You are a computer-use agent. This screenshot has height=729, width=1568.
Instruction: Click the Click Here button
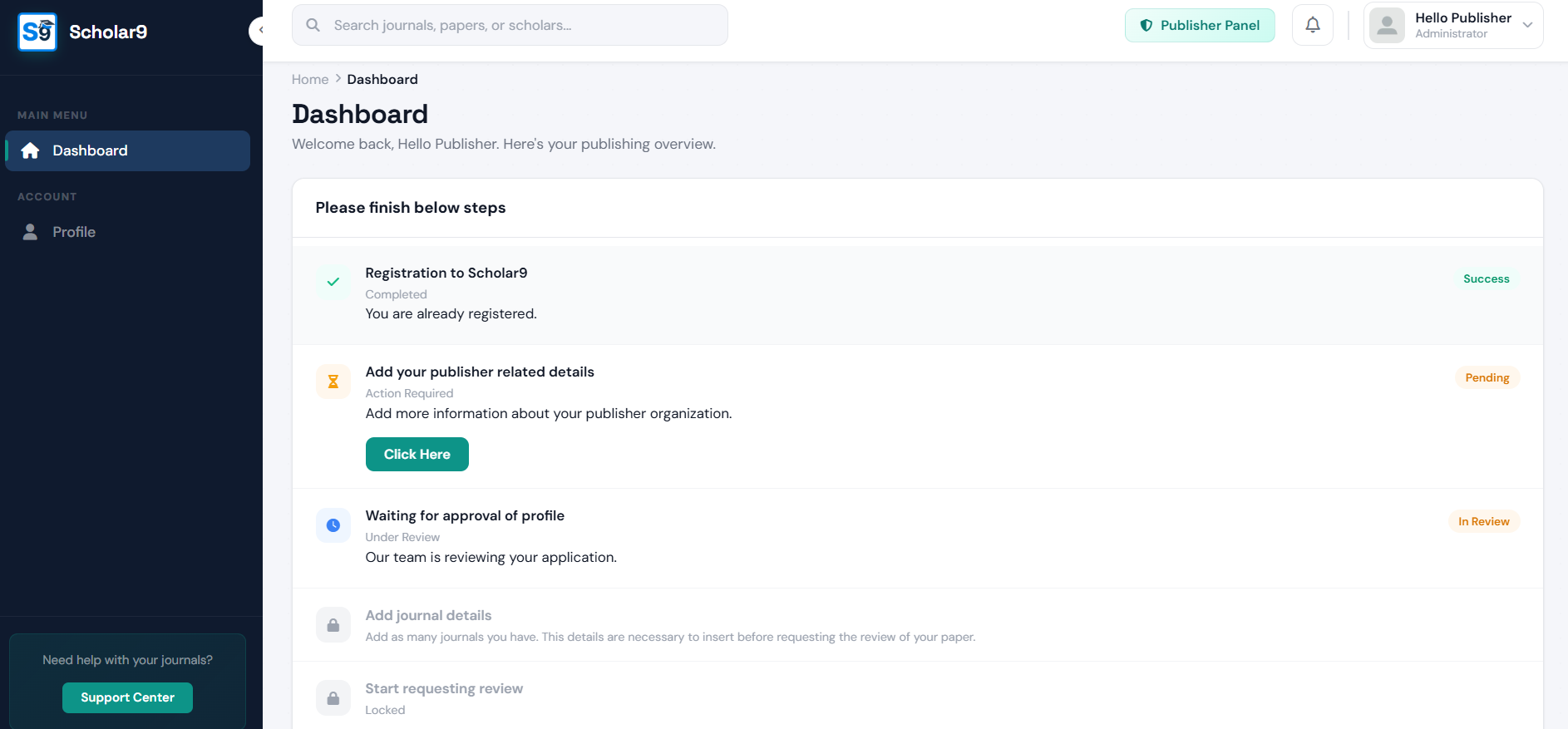[x=417, y=454]
